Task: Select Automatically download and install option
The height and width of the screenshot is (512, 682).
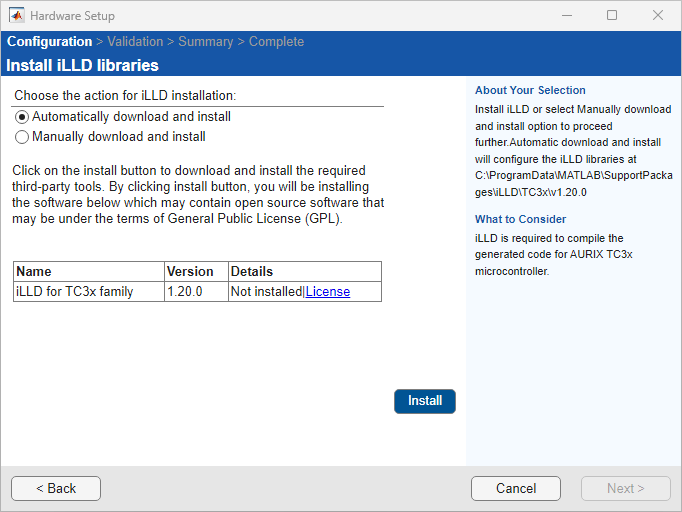Action: pos(123,117)
